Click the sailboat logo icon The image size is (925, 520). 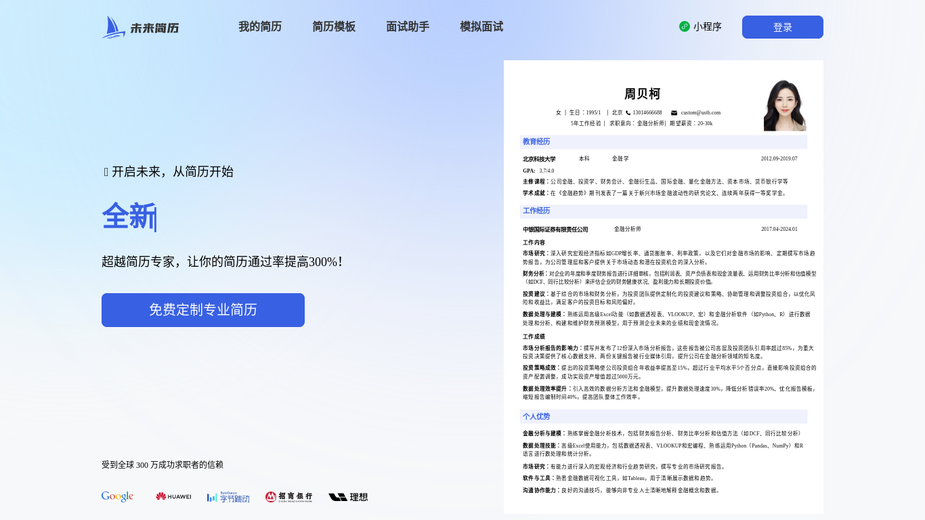[113, 27]
